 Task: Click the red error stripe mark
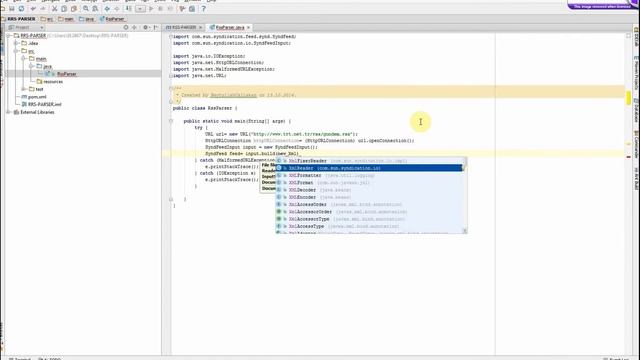click(629, 157)
